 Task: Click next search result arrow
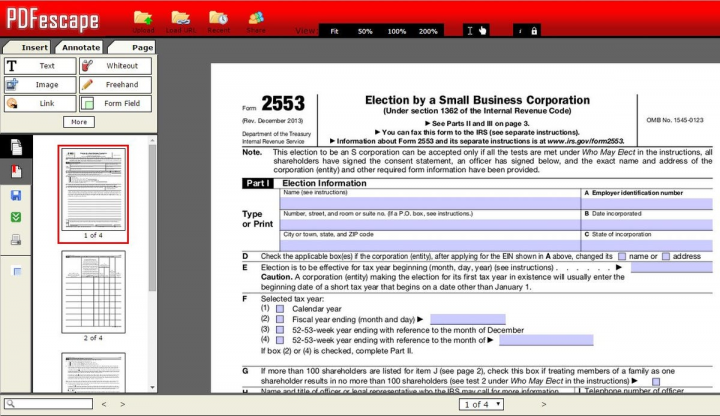click(123, 404)
